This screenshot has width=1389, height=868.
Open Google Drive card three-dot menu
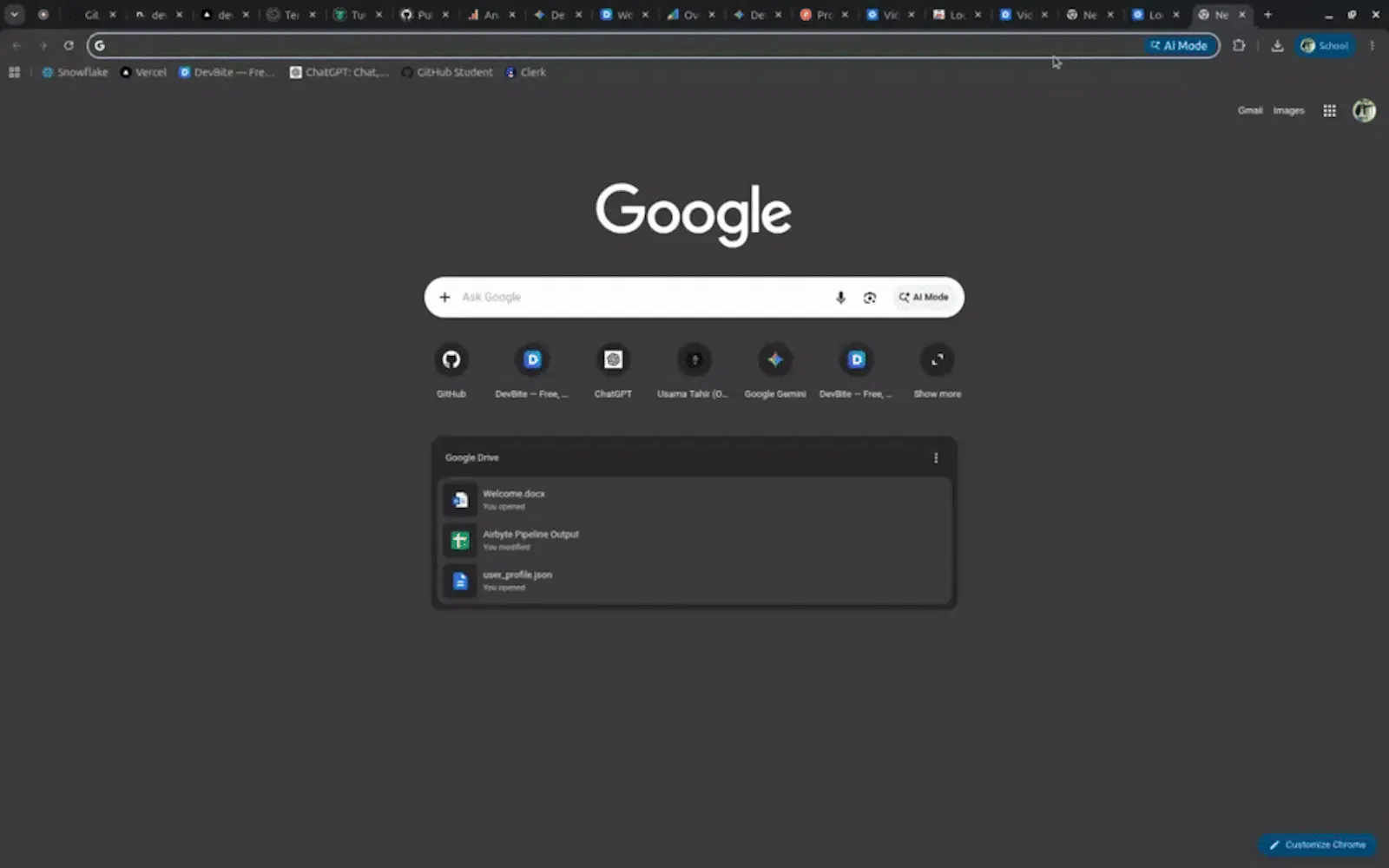click(x=936, y=457)
